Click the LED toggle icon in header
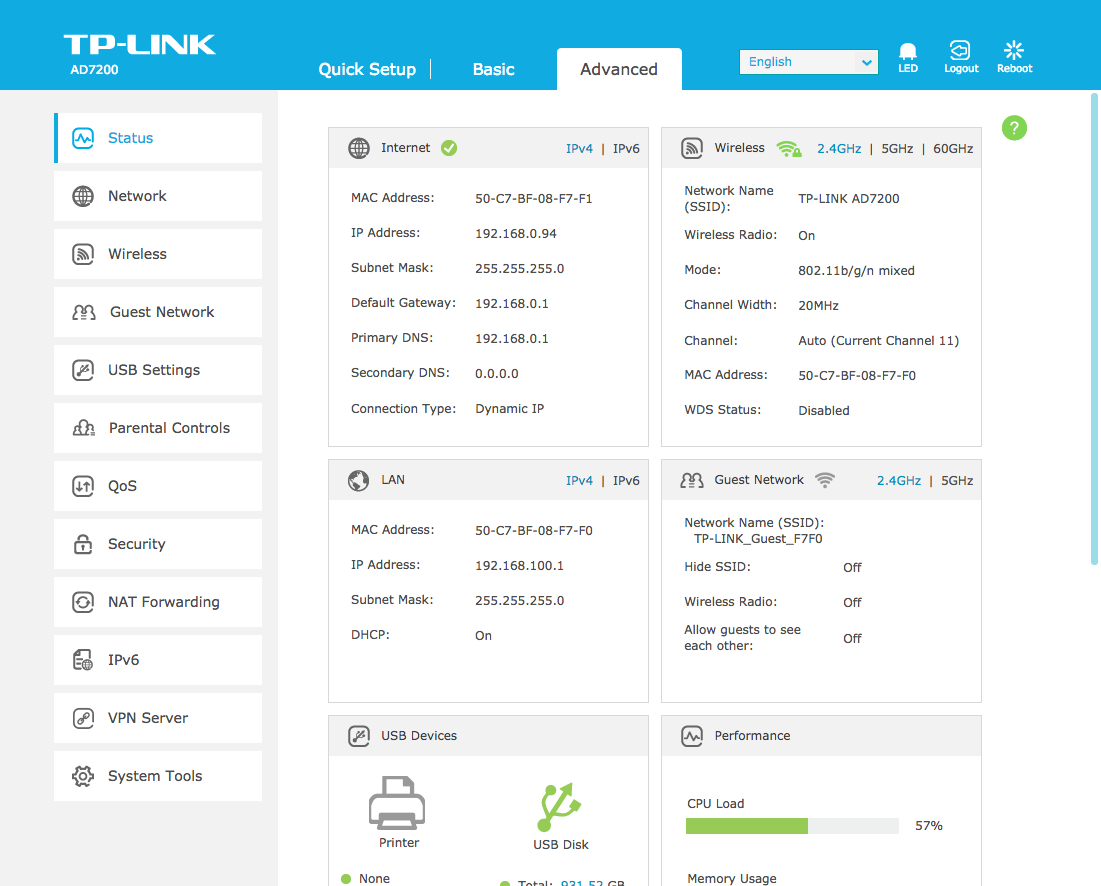The height and width of the screenshot is (886, 1101). pos(907,52)
